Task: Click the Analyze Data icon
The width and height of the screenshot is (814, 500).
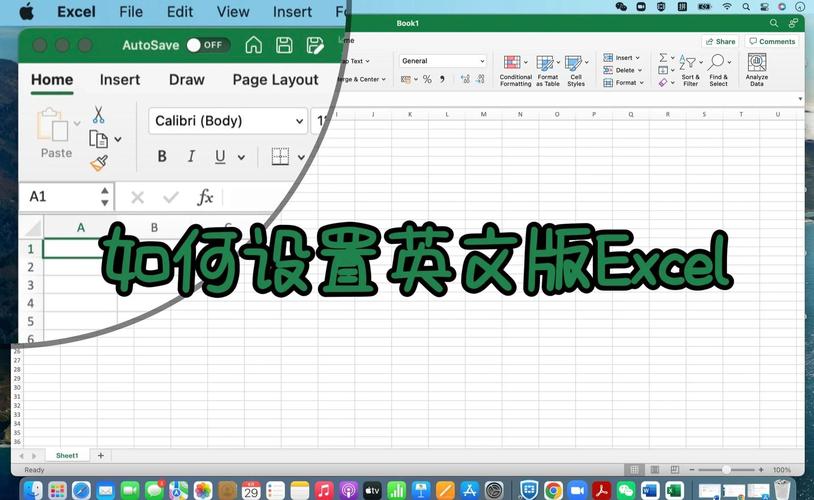Action: point(756,70)
